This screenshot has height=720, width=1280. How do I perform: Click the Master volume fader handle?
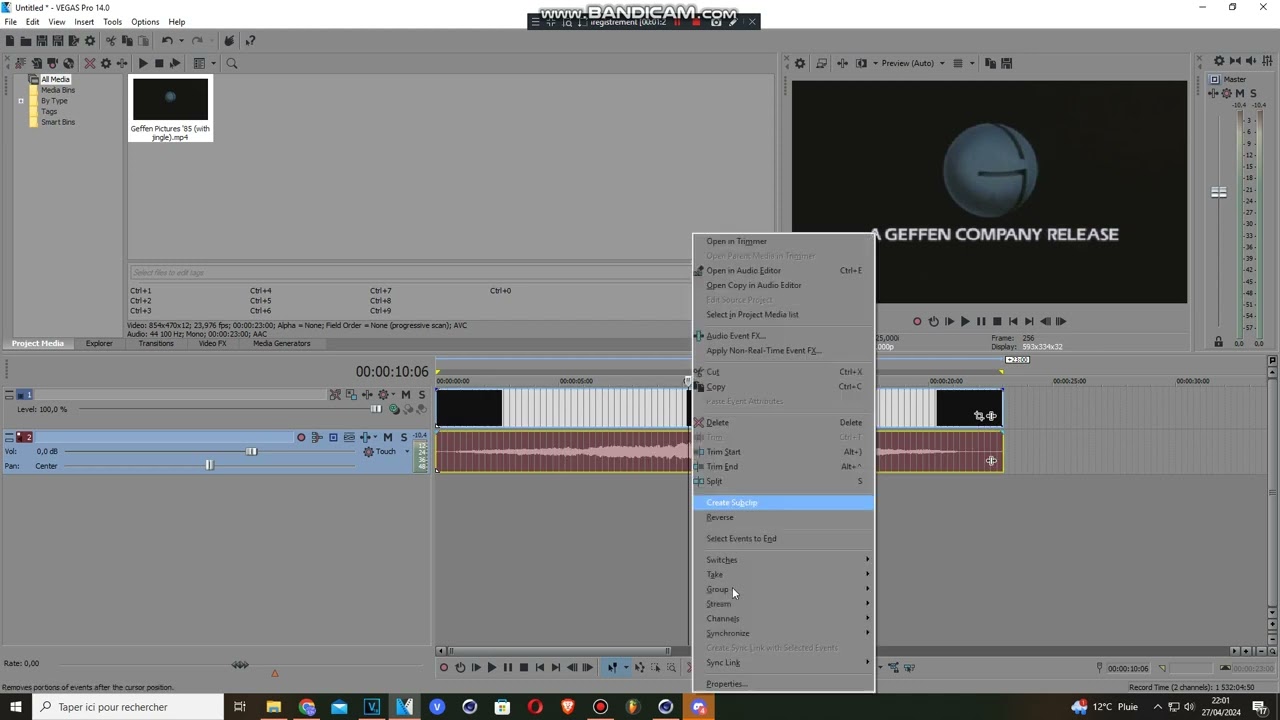[x=1218, y=192]
